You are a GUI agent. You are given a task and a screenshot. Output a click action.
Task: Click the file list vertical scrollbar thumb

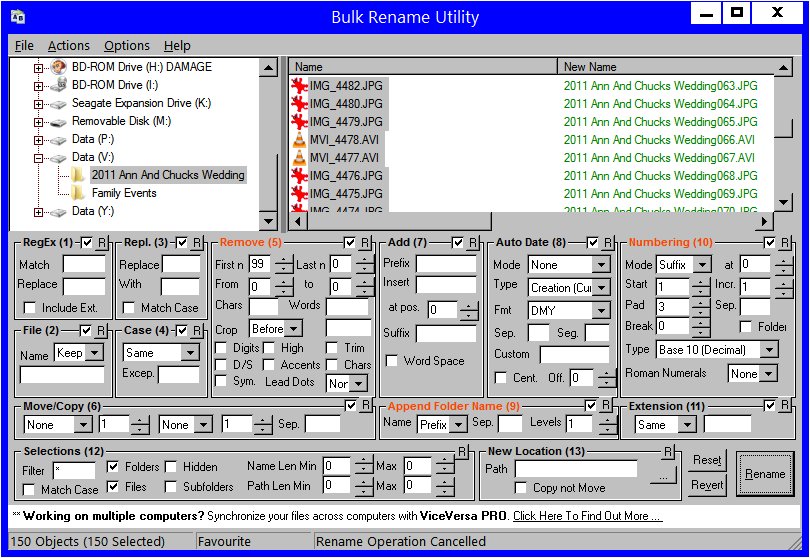coord(784,129)
